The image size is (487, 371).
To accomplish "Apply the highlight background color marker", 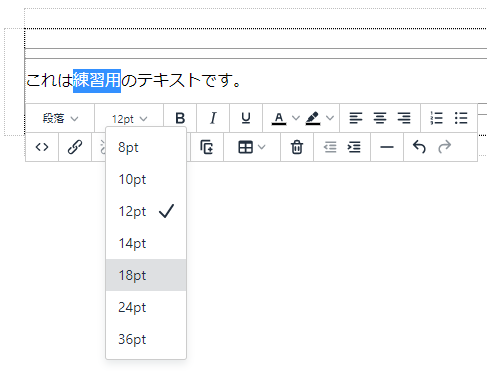I will tap(313, 118).
